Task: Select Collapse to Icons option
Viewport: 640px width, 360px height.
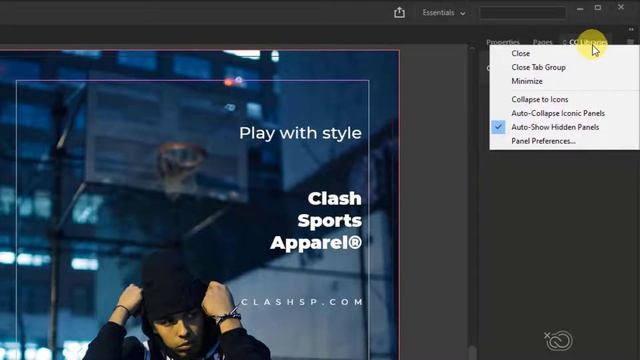Action: [539, 99]
